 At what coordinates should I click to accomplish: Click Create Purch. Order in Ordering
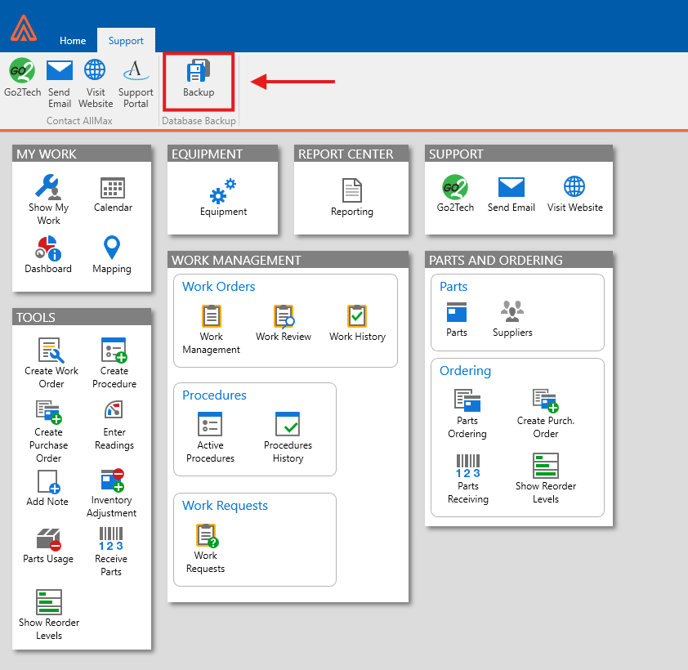tap(545, 414)
